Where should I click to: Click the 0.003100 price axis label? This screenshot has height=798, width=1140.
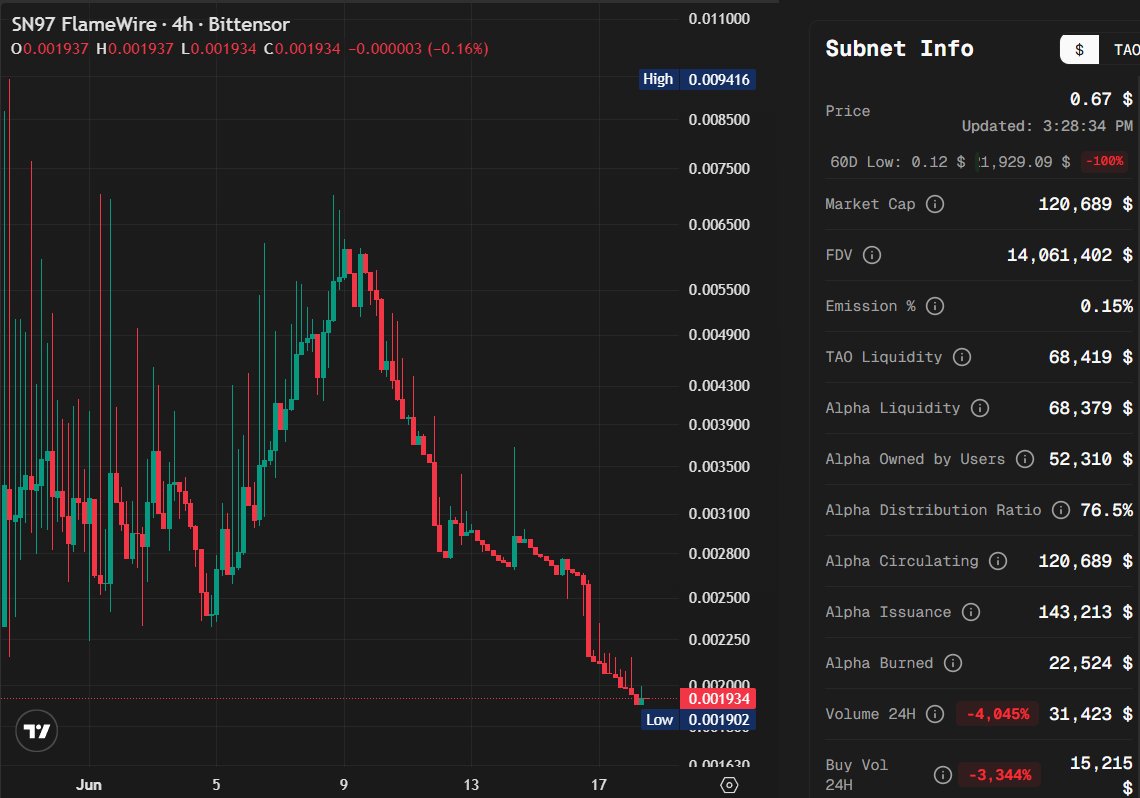[x=719, y=513]
